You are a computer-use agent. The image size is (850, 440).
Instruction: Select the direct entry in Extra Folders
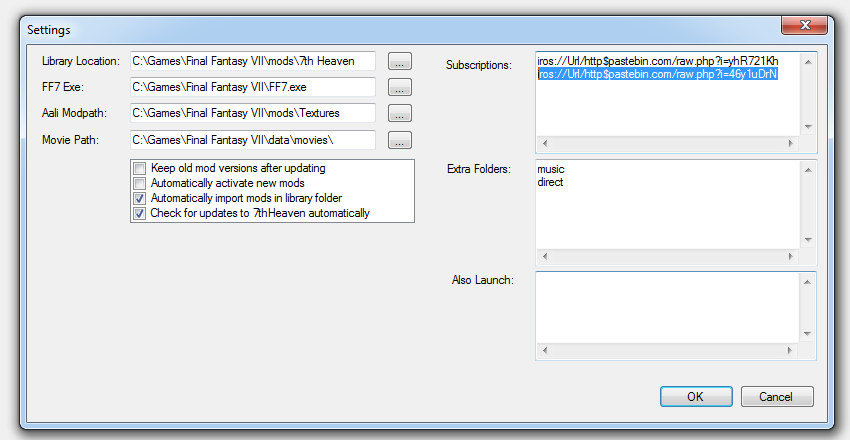550,183
